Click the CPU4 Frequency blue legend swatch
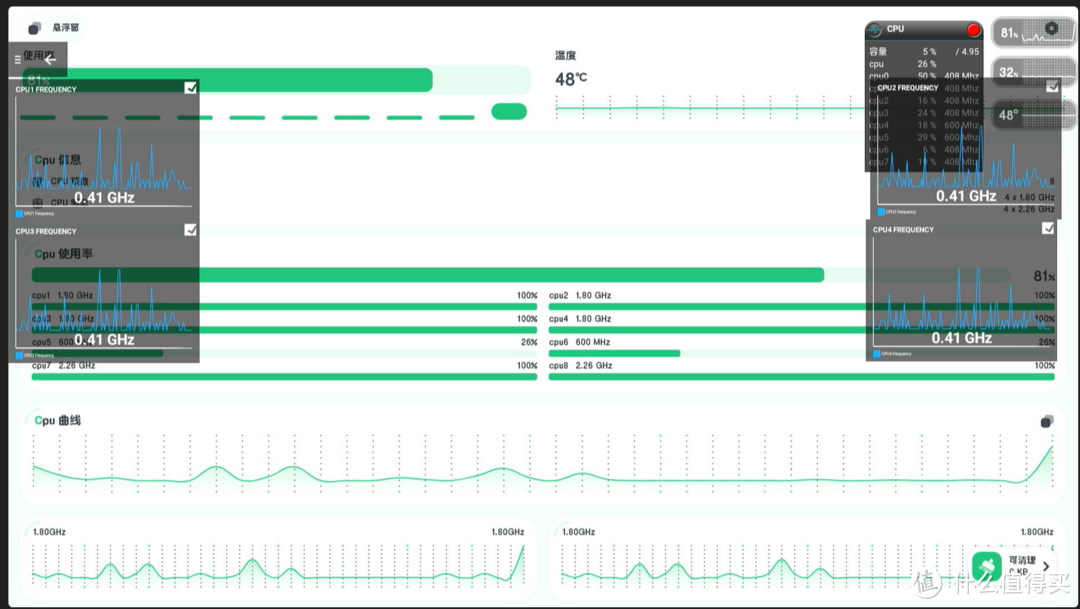The image size is (1080, 609). (x=877, y=353)
